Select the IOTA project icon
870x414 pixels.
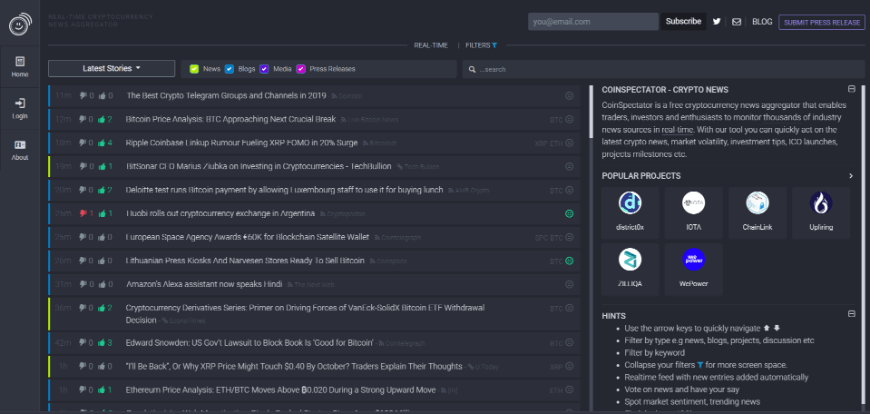(693, 204)
